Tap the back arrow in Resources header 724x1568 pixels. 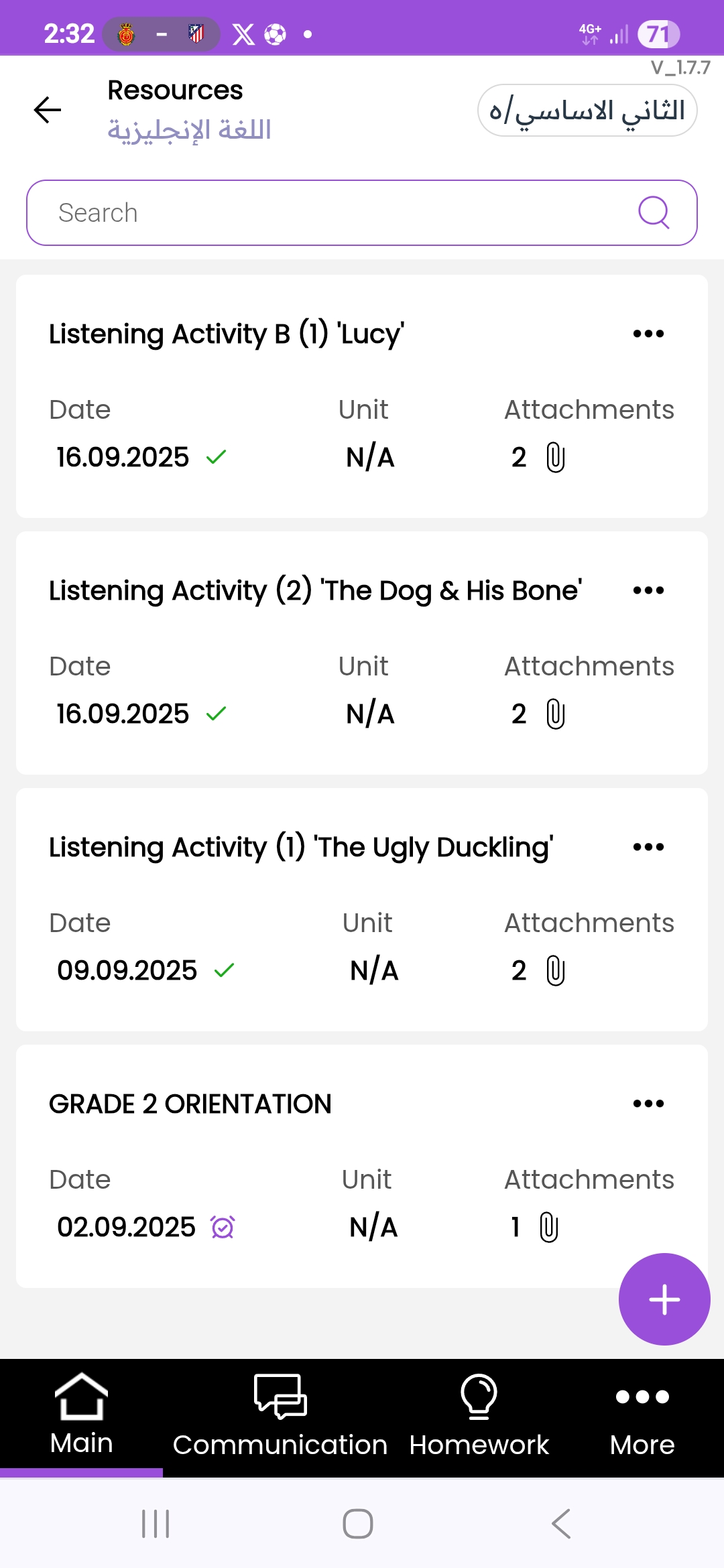(48, 110)
